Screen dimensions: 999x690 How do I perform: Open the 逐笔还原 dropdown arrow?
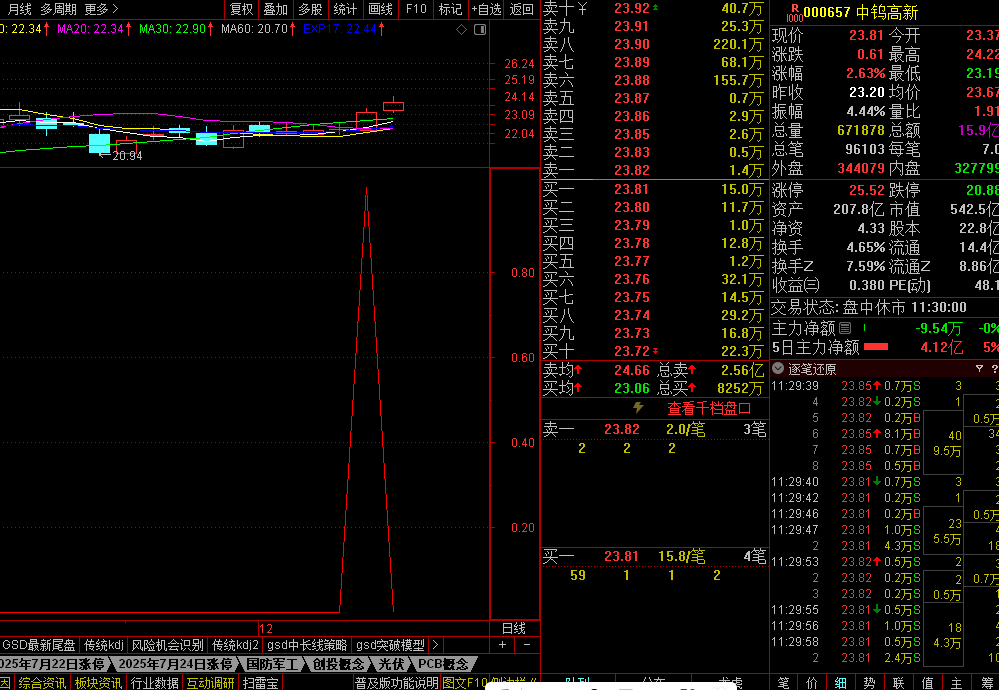click(778, 368)
